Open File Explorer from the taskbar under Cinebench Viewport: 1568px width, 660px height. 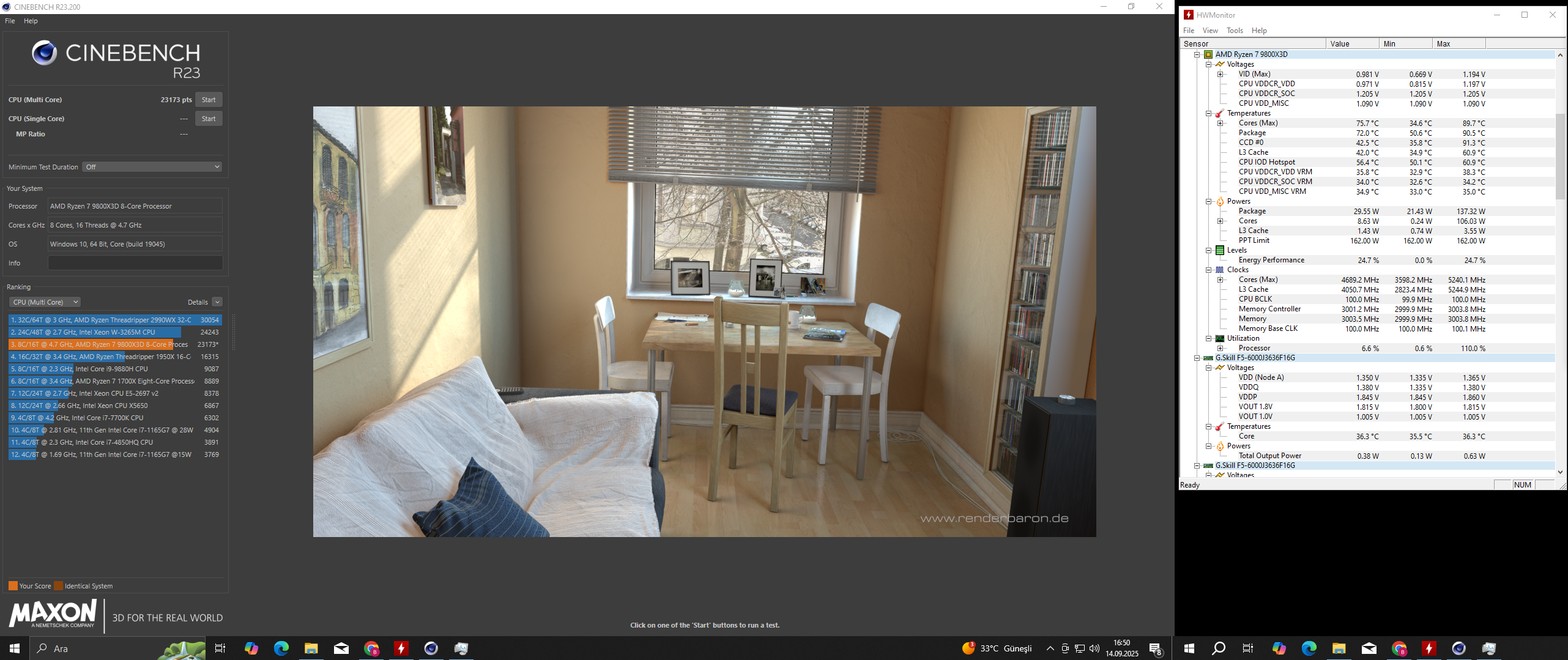coord(311,648)
